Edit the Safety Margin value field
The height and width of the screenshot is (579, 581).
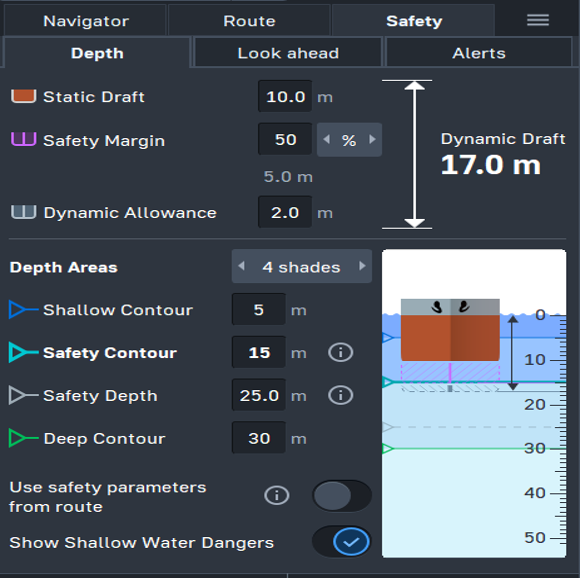(285, 139)
